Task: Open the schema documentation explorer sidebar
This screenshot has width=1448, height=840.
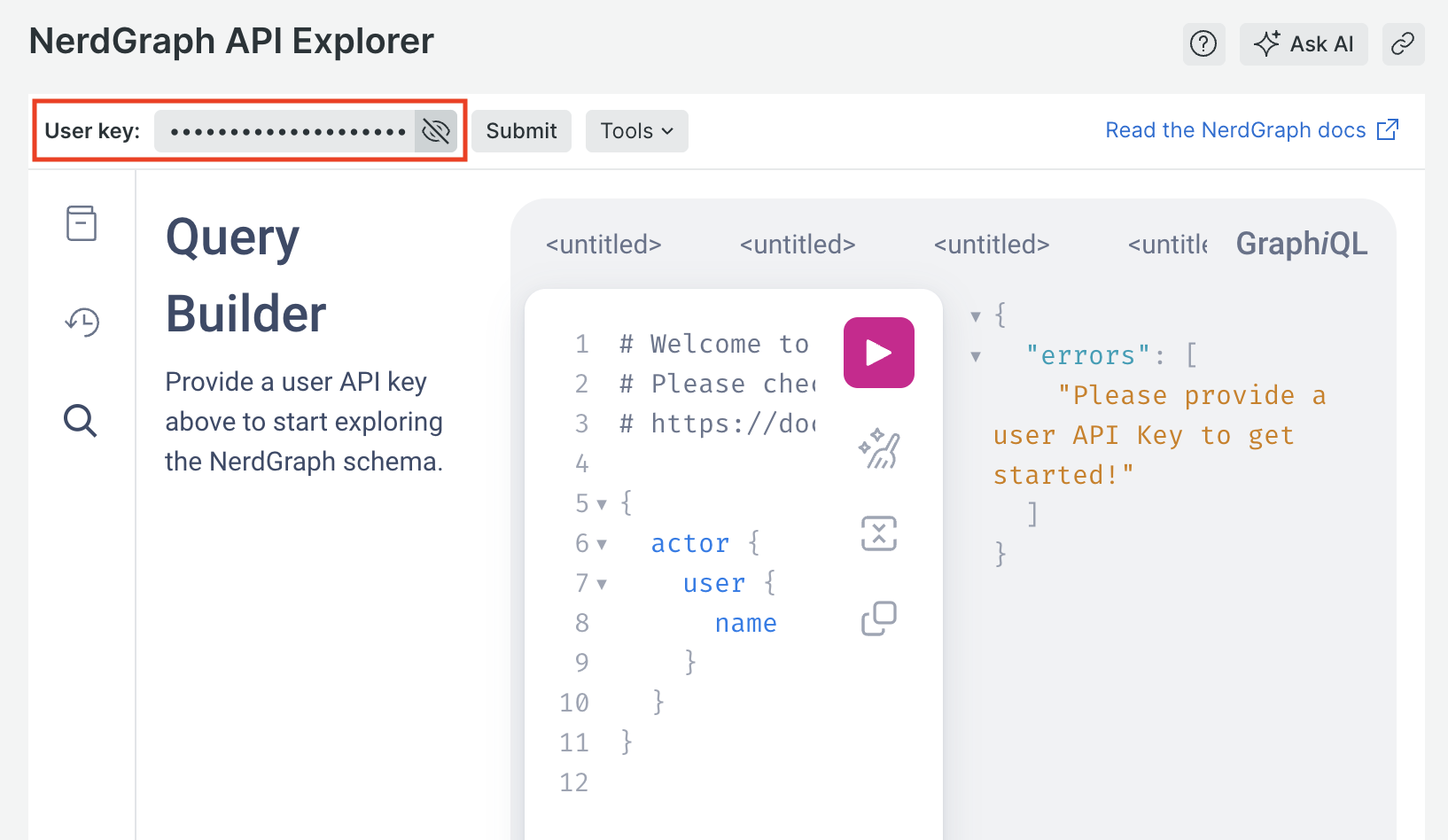Action: [81, 223]
